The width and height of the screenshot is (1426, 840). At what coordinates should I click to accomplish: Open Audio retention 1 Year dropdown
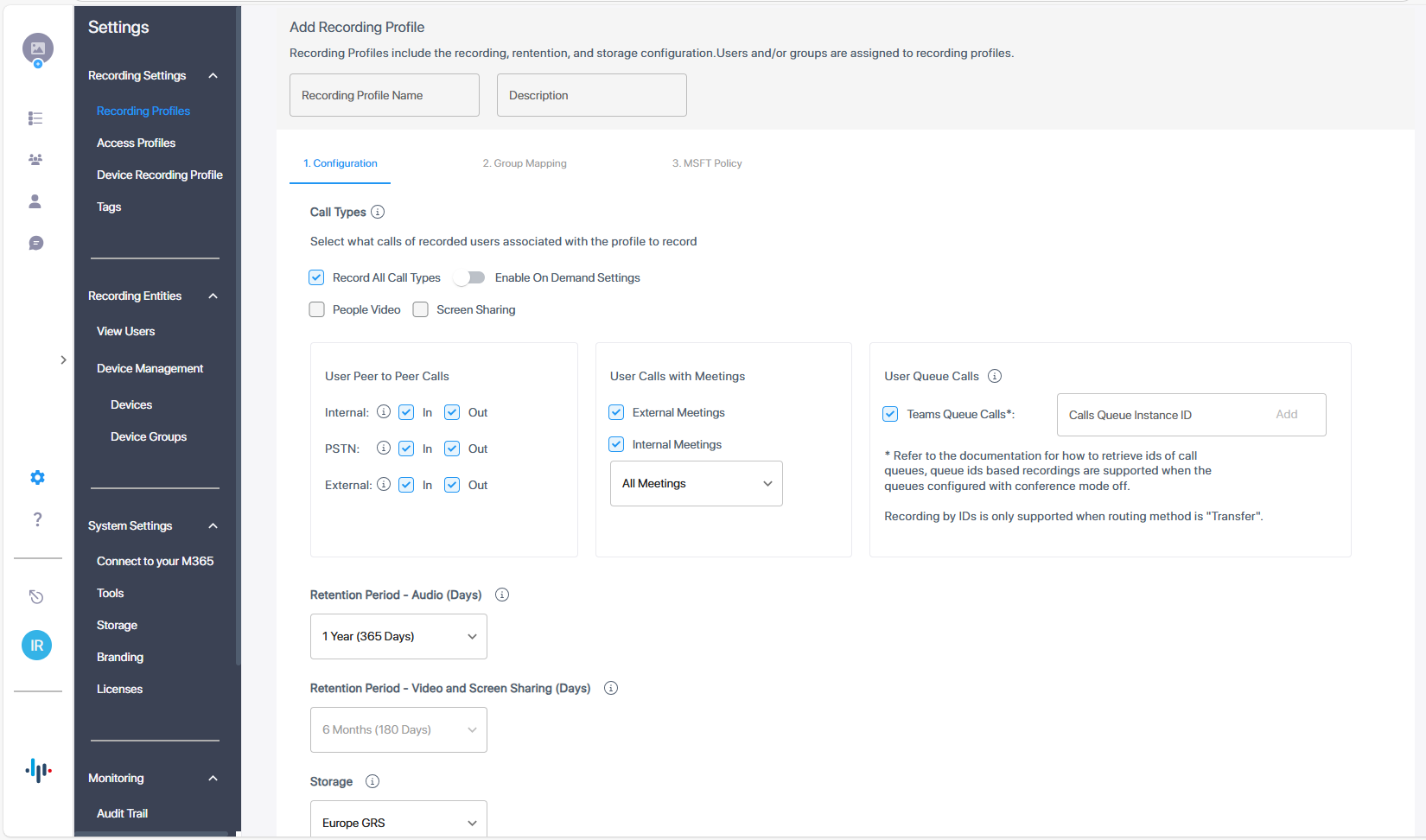(398, 637)
